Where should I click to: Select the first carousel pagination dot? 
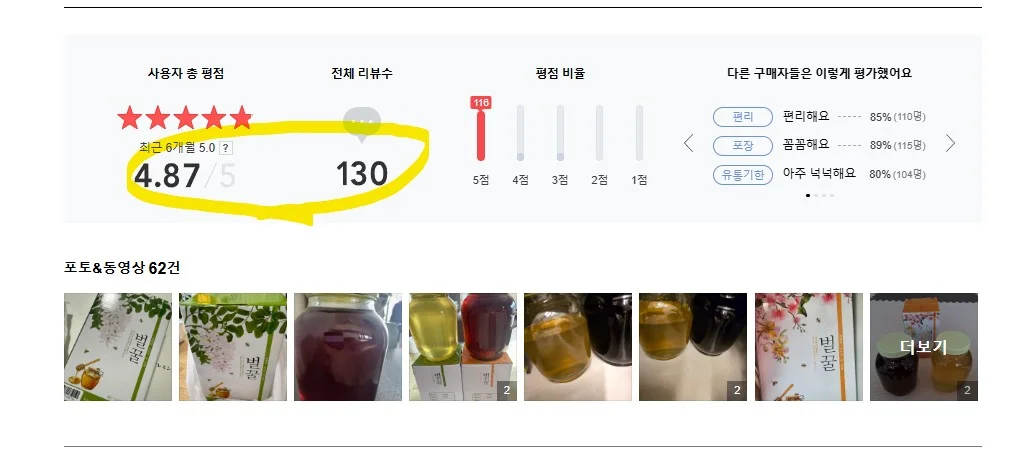tap(808, 195)
